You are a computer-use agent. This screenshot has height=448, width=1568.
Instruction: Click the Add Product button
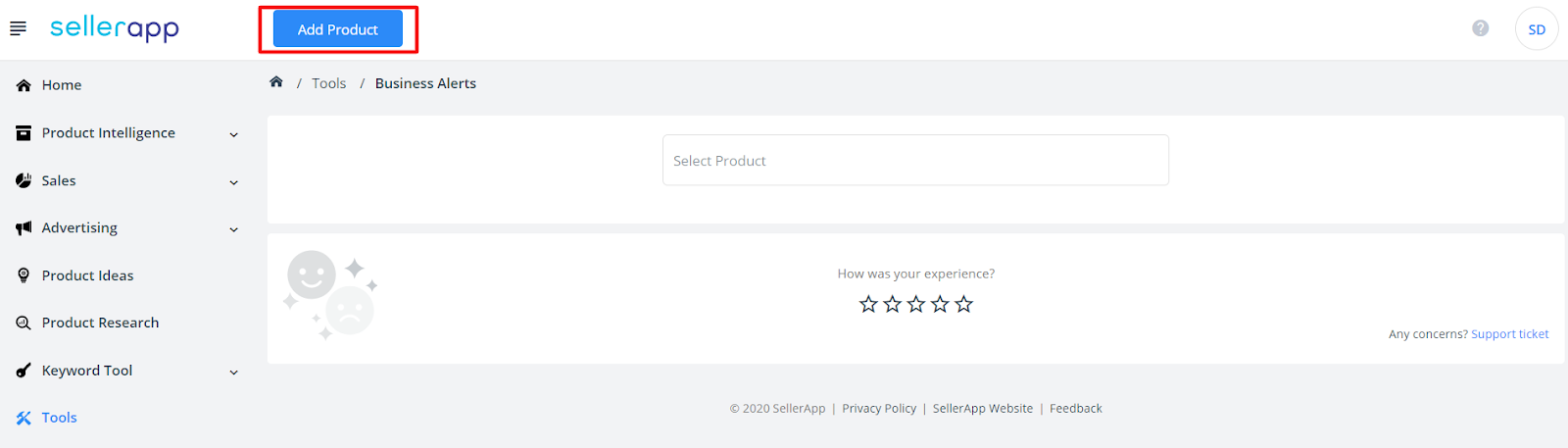point(338,29)
